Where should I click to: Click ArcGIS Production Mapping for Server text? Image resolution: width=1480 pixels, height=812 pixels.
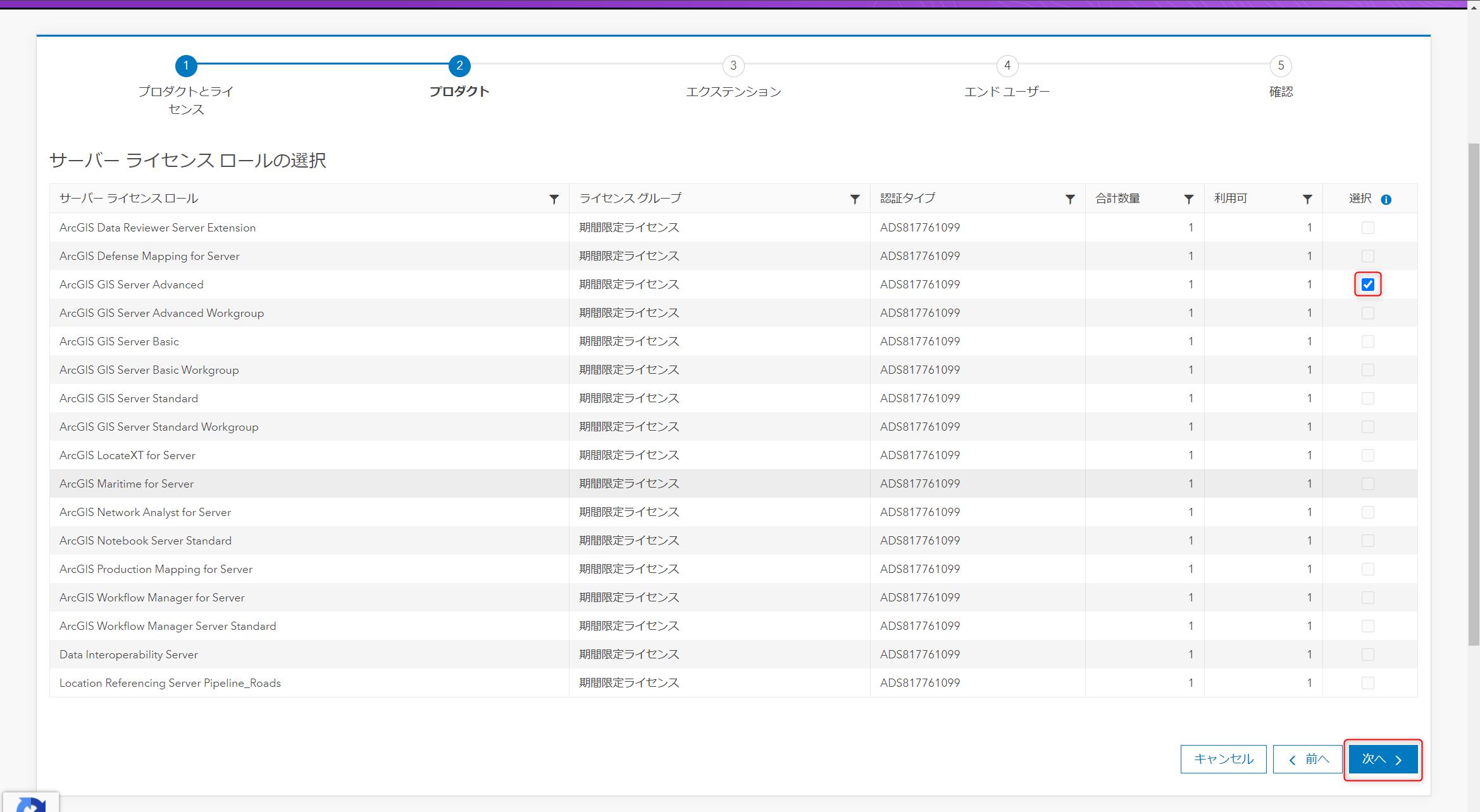156,569
